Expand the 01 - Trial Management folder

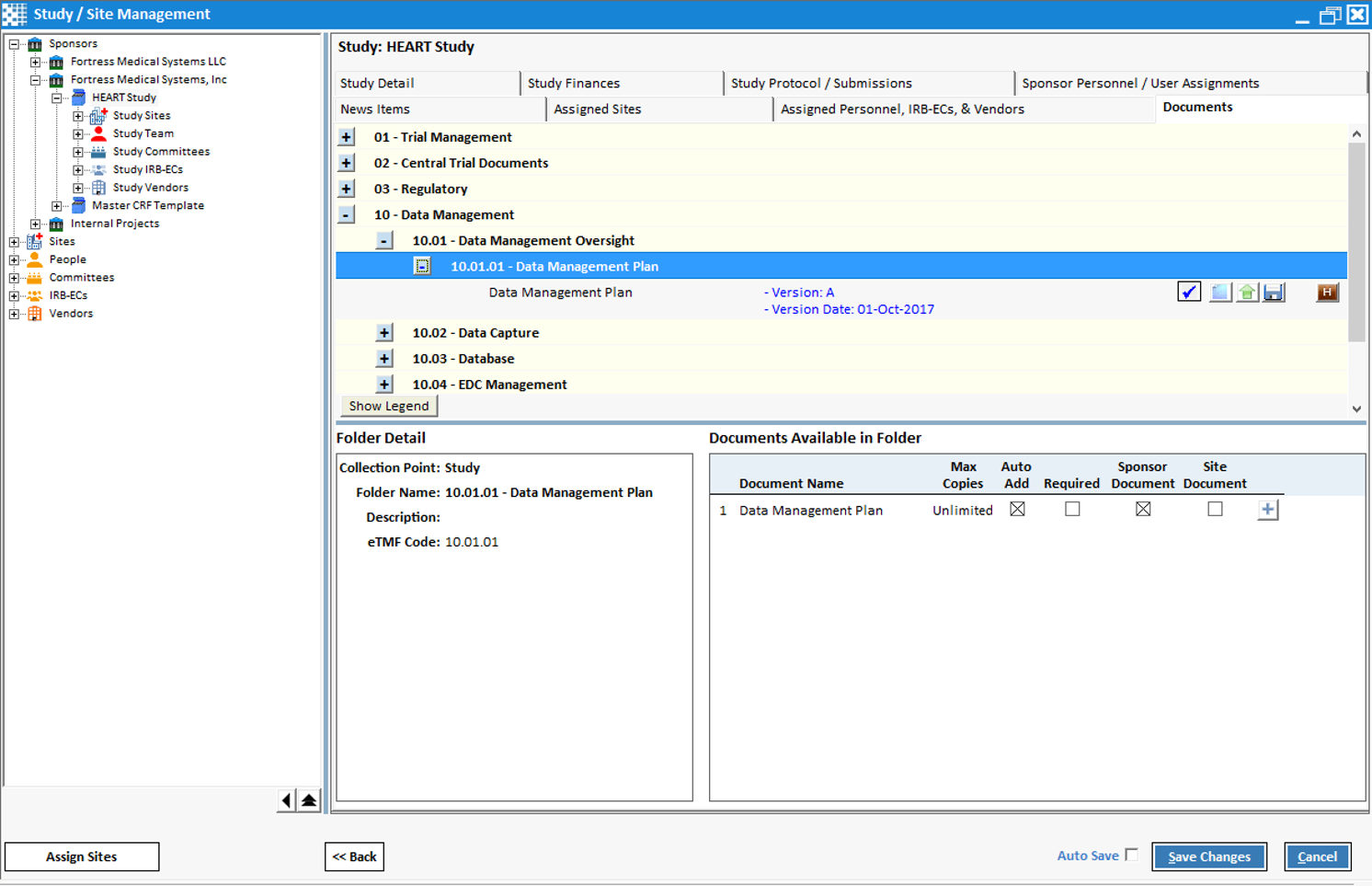[x=347, y=137]
